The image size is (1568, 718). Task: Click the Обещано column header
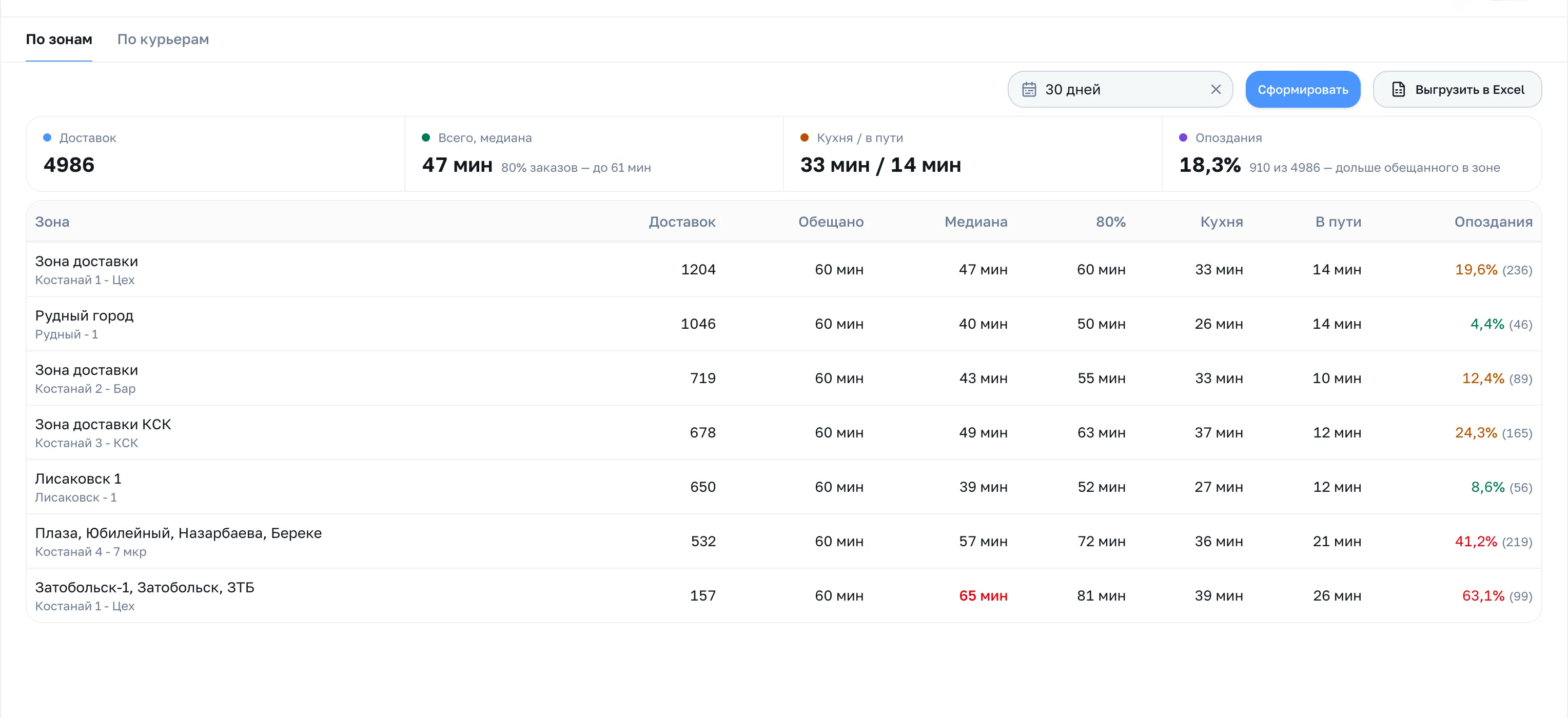click(831, 222)
